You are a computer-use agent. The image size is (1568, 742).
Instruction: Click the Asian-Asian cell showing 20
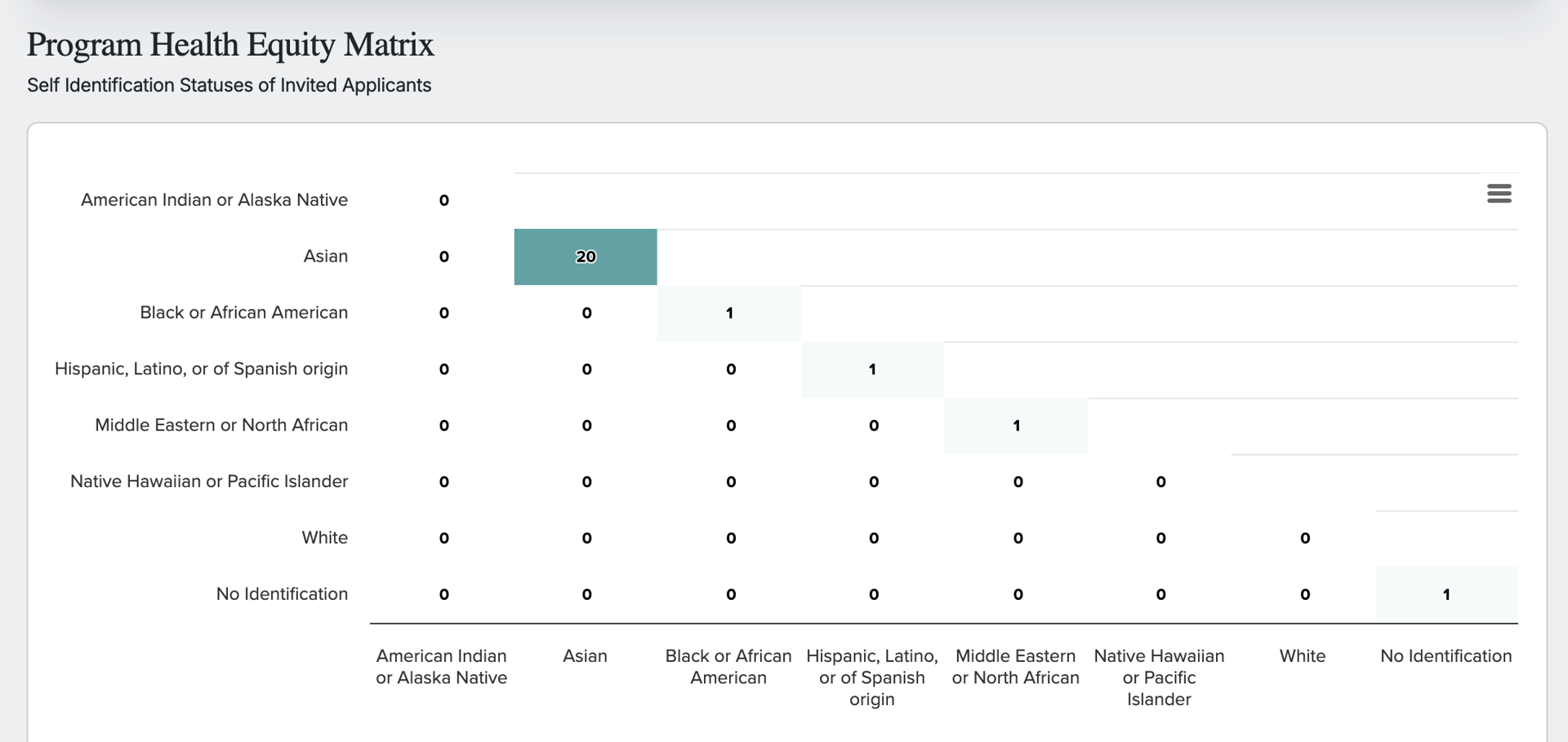586,257
